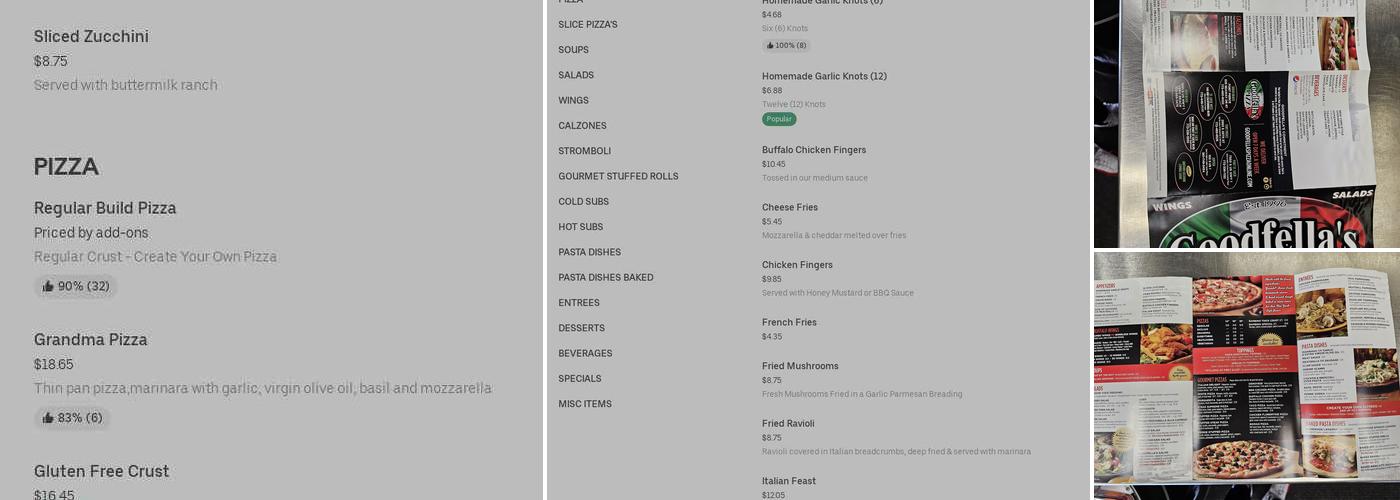Open the Buffalo Chicken Fingers item

(x=814, y=150)
